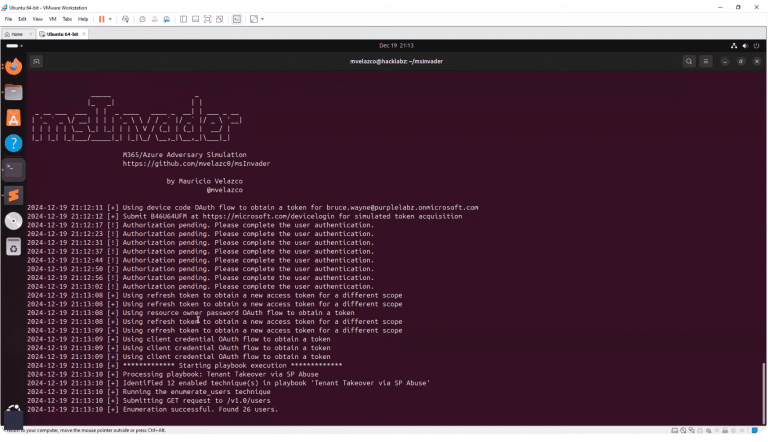Click the stretch guest display icon
This screenshot has width=768, height=442.
(x=254, y=19)
